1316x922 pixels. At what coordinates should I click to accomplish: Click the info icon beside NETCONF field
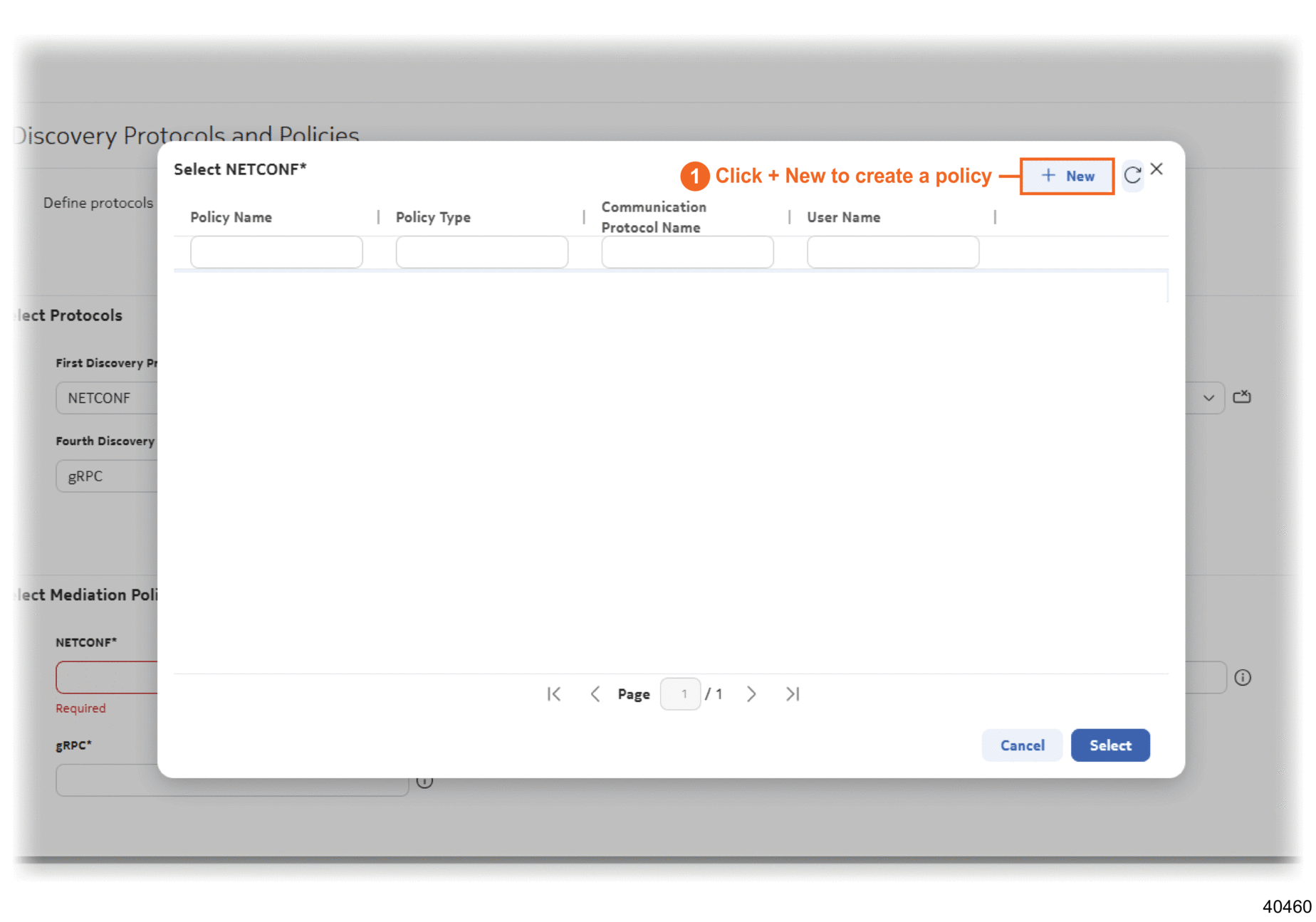pyautogui.click(x=1243, y=678)
